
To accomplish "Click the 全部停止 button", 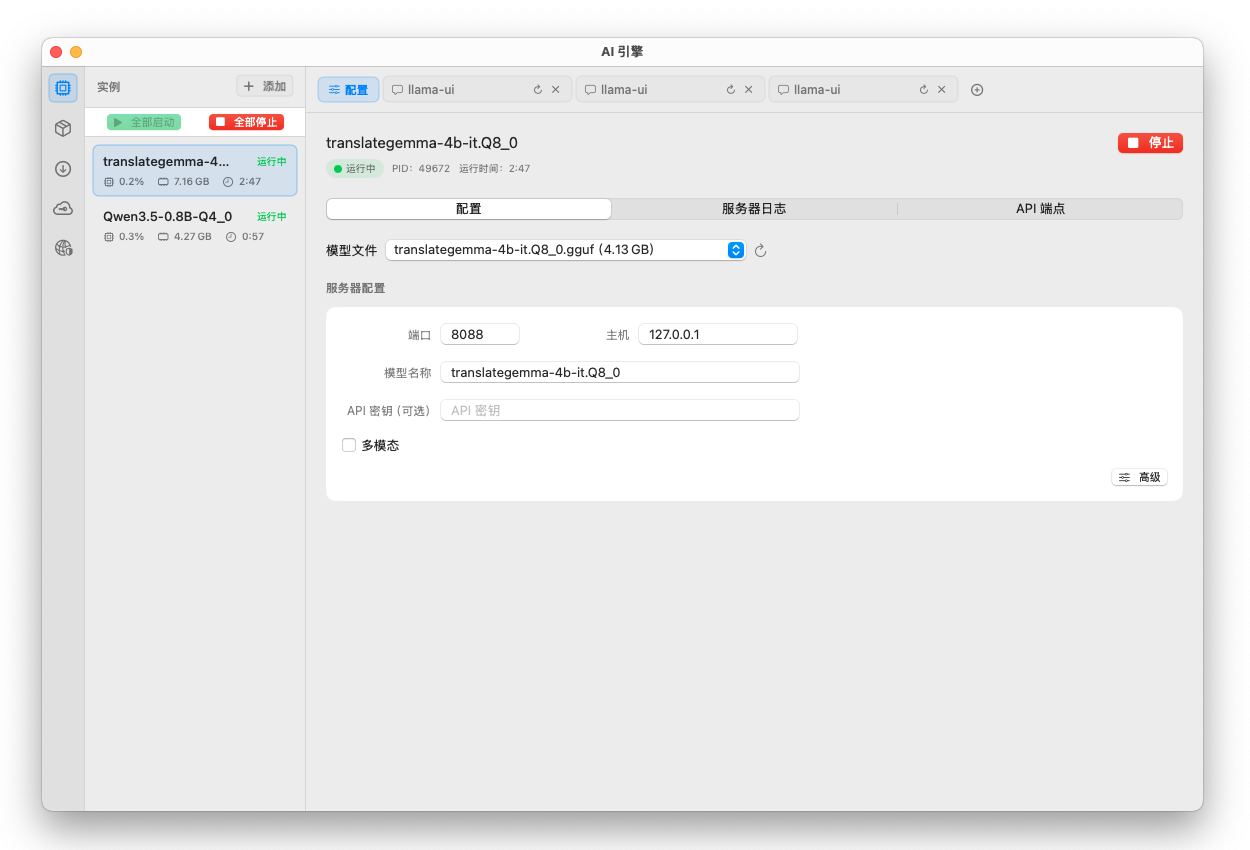I will click(x=247, y=122).
